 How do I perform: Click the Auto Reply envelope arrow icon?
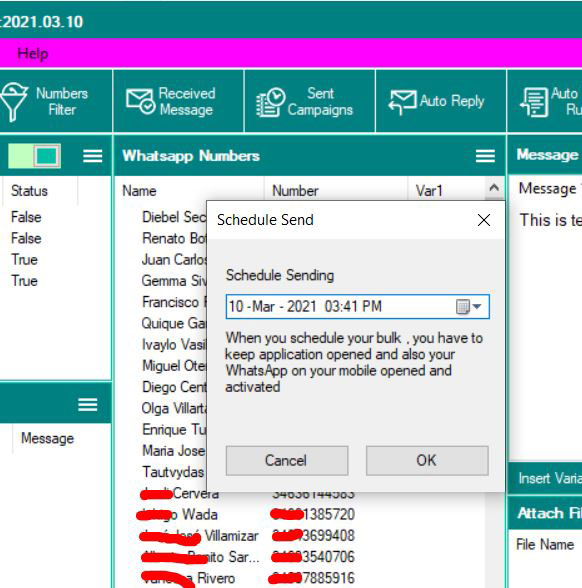[x=402, y=102]
